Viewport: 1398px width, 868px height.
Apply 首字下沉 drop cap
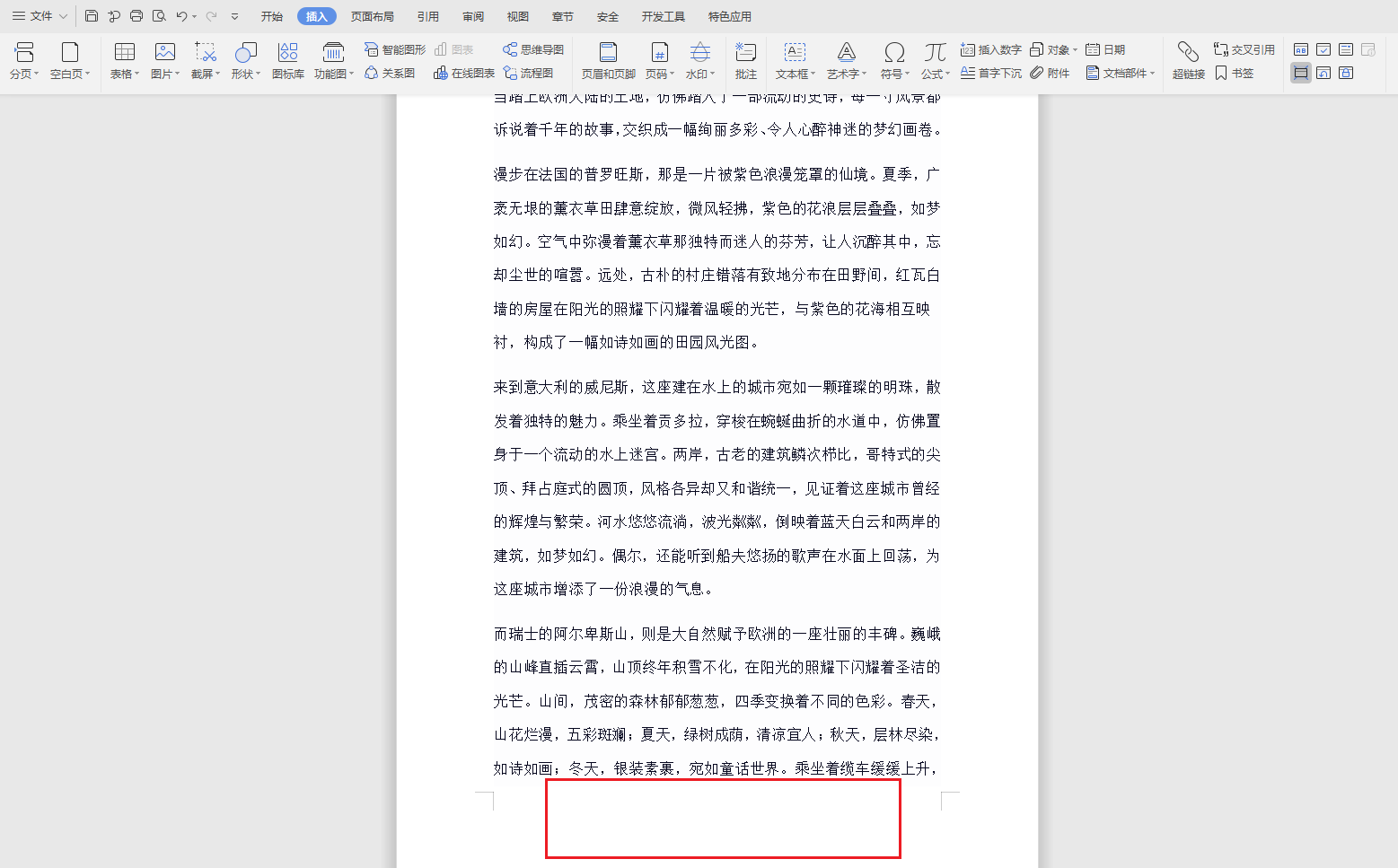(993, 74)
